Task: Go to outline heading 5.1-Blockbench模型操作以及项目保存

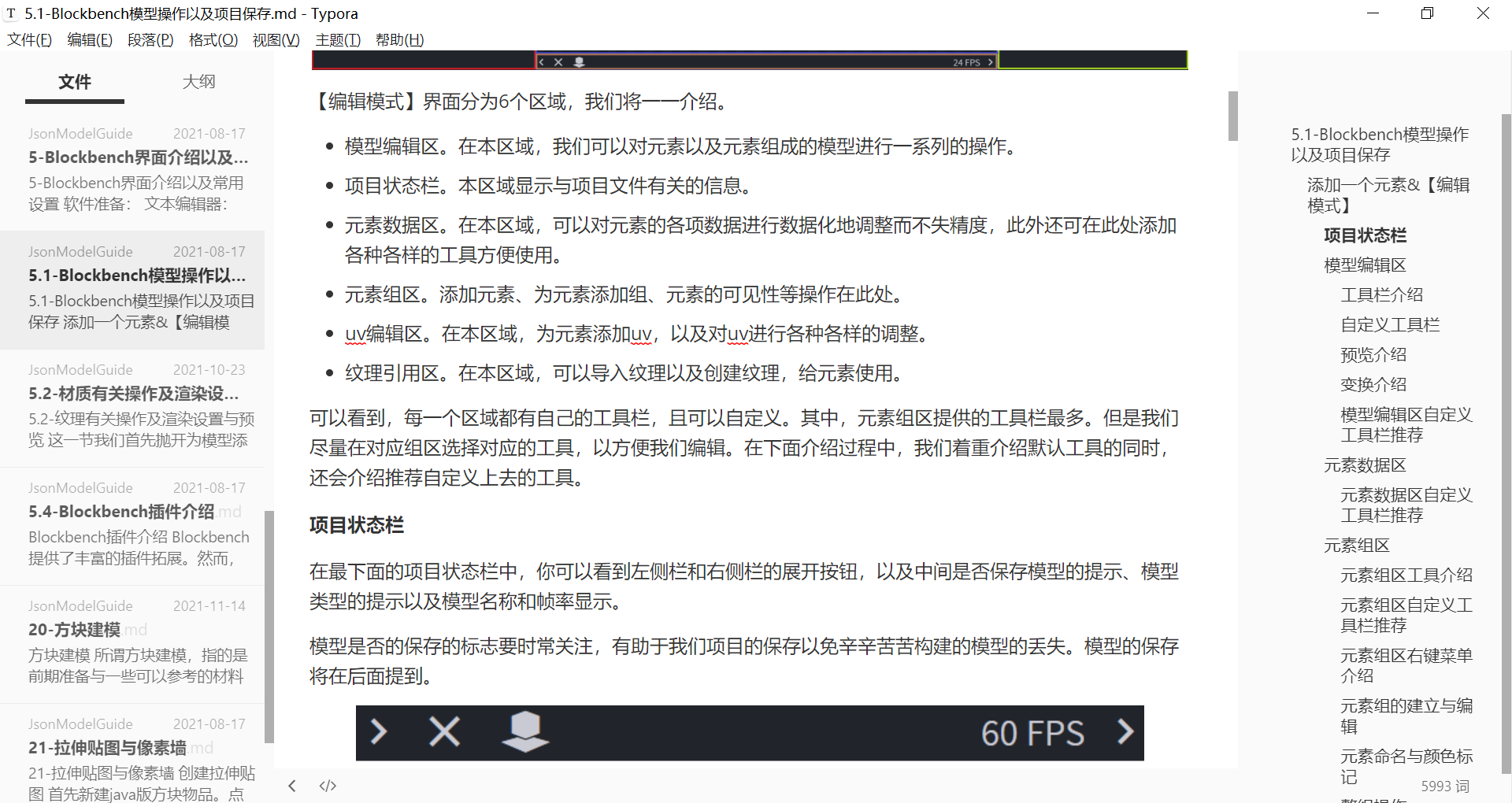Action: coord(1380,145)
